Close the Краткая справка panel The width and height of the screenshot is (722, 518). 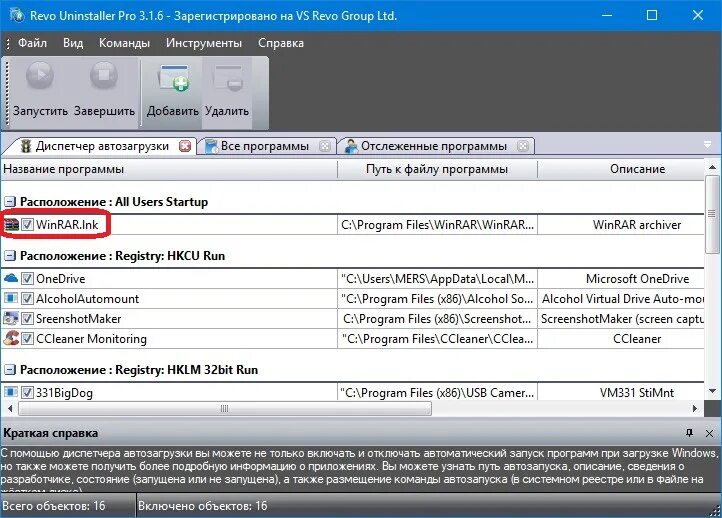pyautogui.click(x=710, y=433)
